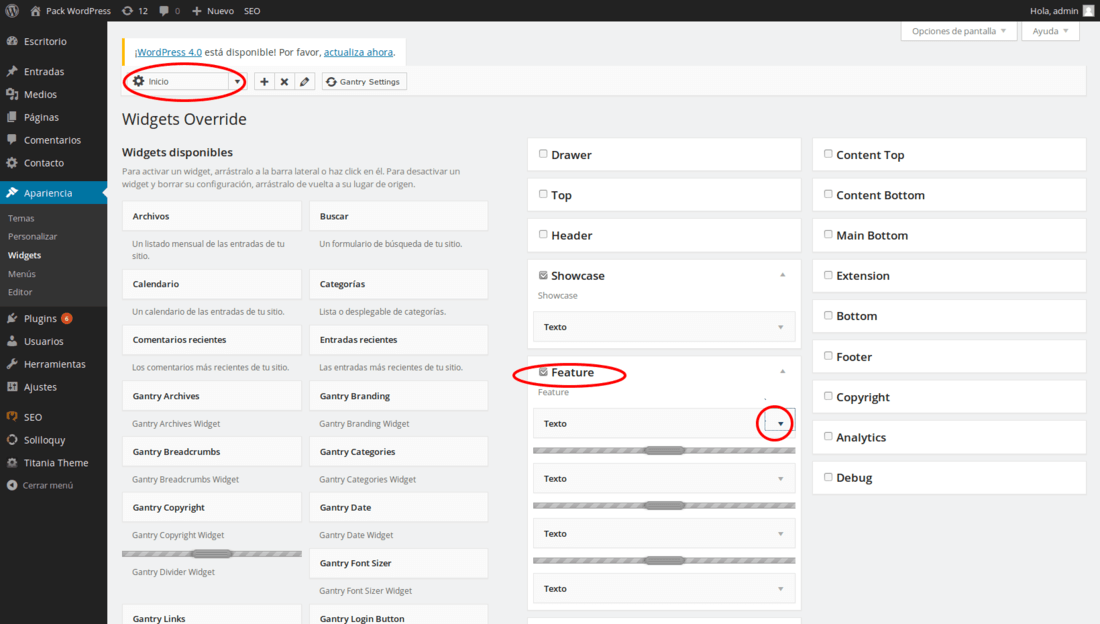This screenshot has height=624, width=1100.
Task: Click the Páginas pages icon
Action: [x=12, y=117]
